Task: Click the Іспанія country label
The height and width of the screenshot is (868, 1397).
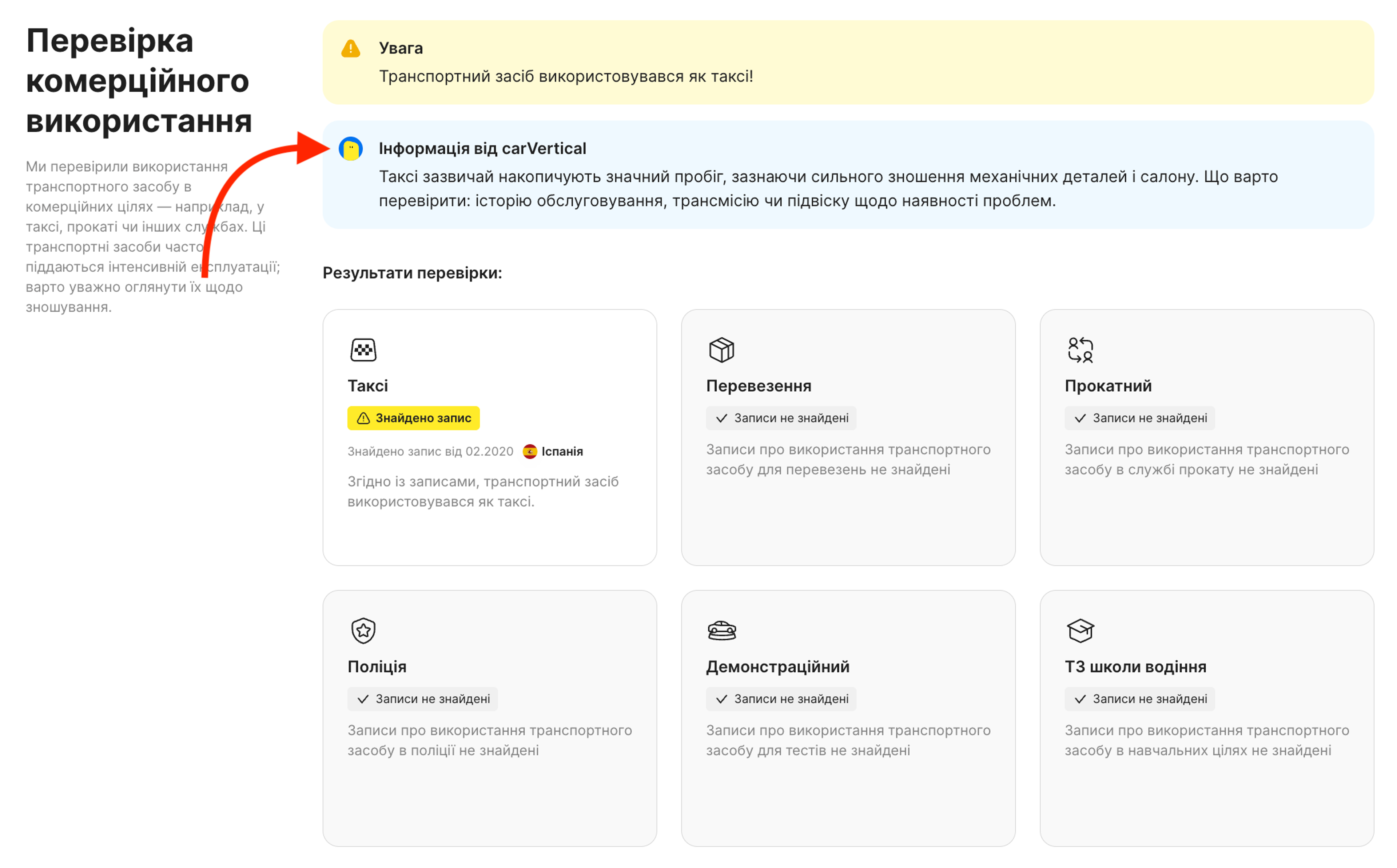Action: pos(562,452)
